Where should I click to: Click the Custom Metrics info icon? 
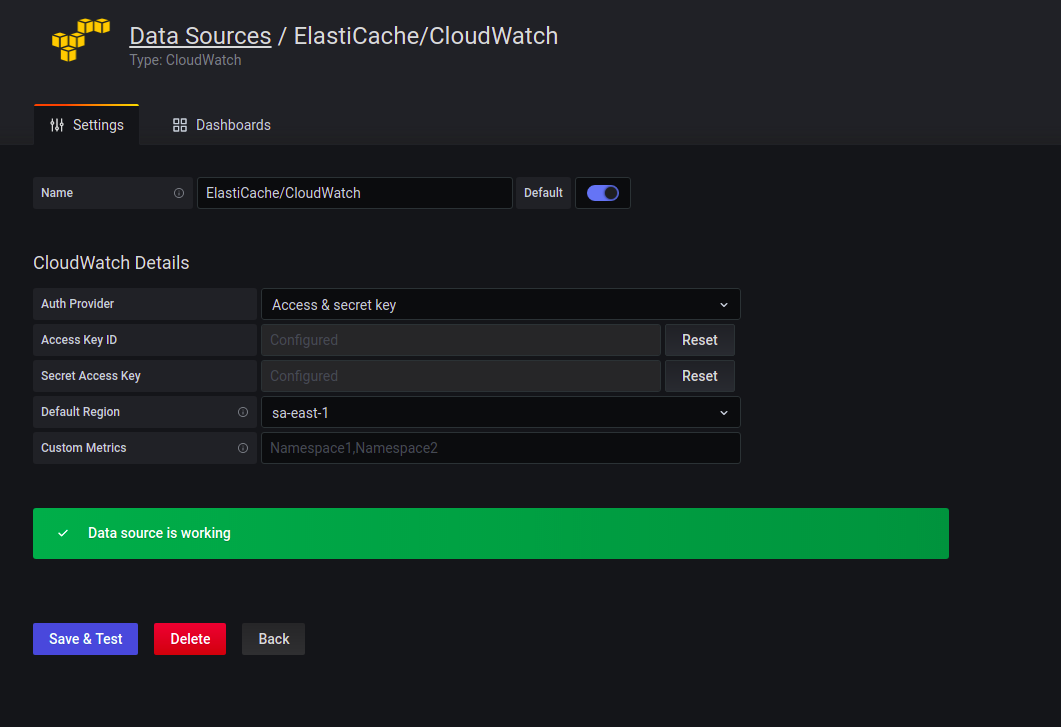click(x=243, y=448)
